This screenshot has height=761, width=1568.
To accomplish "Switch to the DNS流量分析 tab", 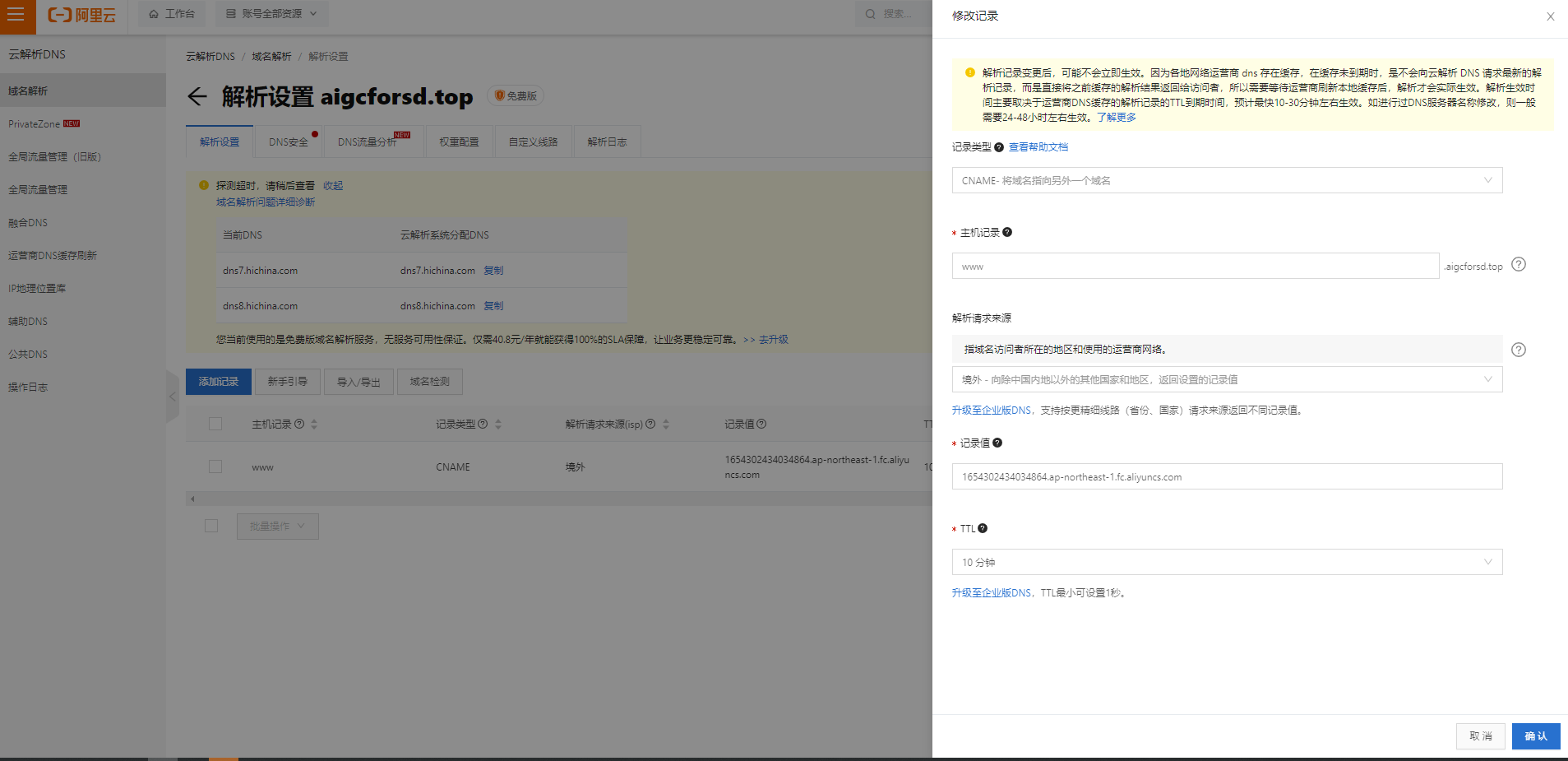I will point(374,142).
